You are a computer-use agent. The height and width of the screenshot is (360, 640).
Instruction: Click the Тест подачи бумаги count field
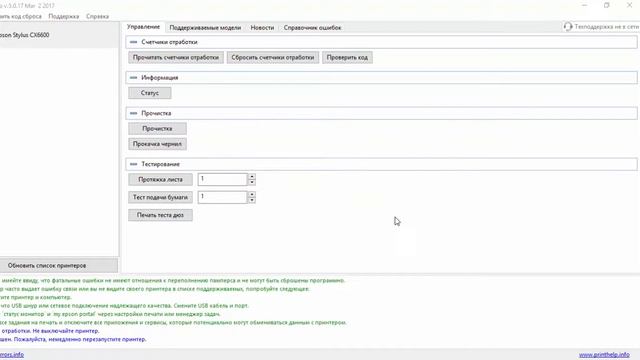point(222,197)
